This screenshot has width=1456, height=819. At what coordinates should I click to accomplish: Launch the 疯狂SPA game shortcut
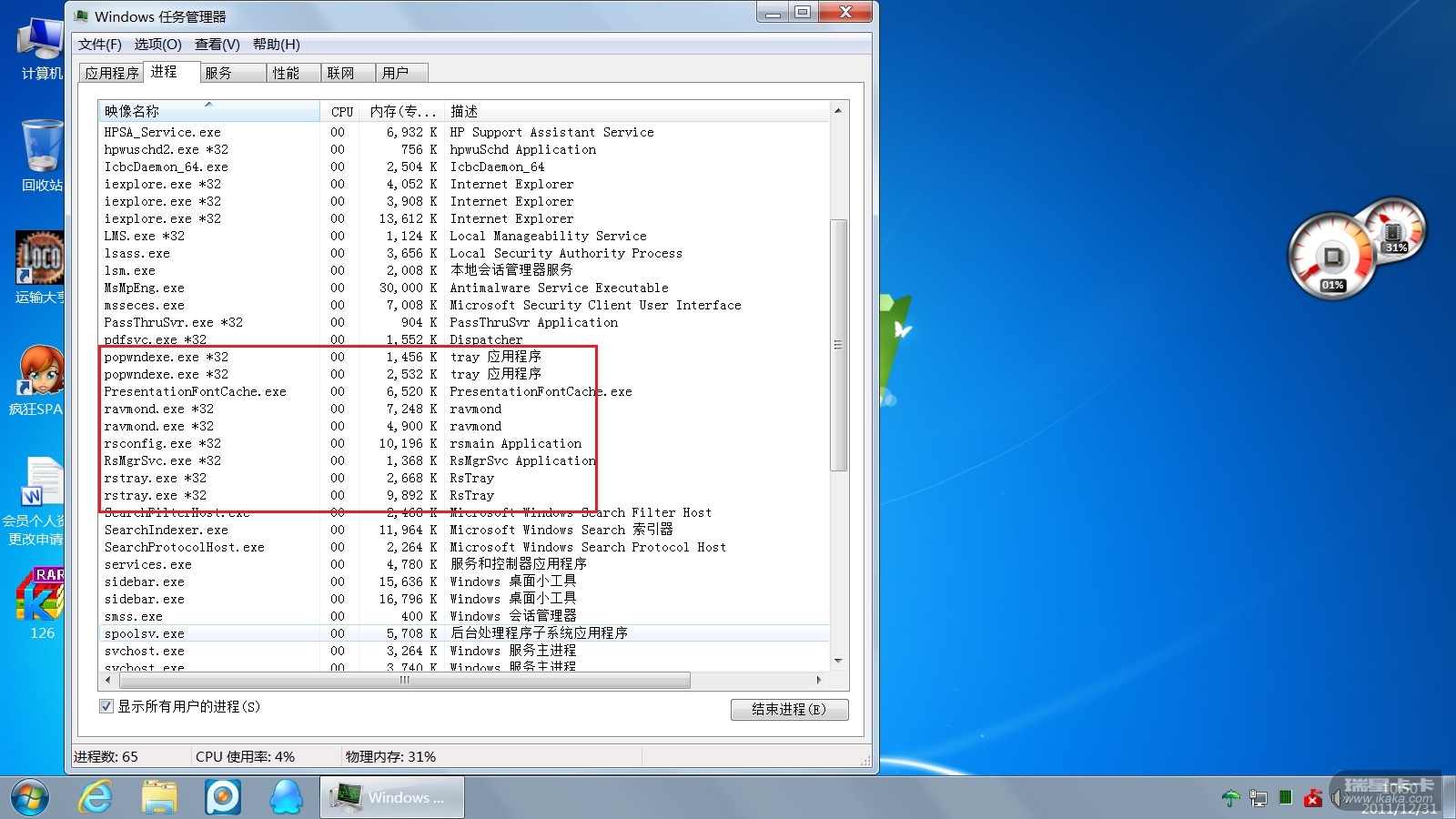(38, 380)
